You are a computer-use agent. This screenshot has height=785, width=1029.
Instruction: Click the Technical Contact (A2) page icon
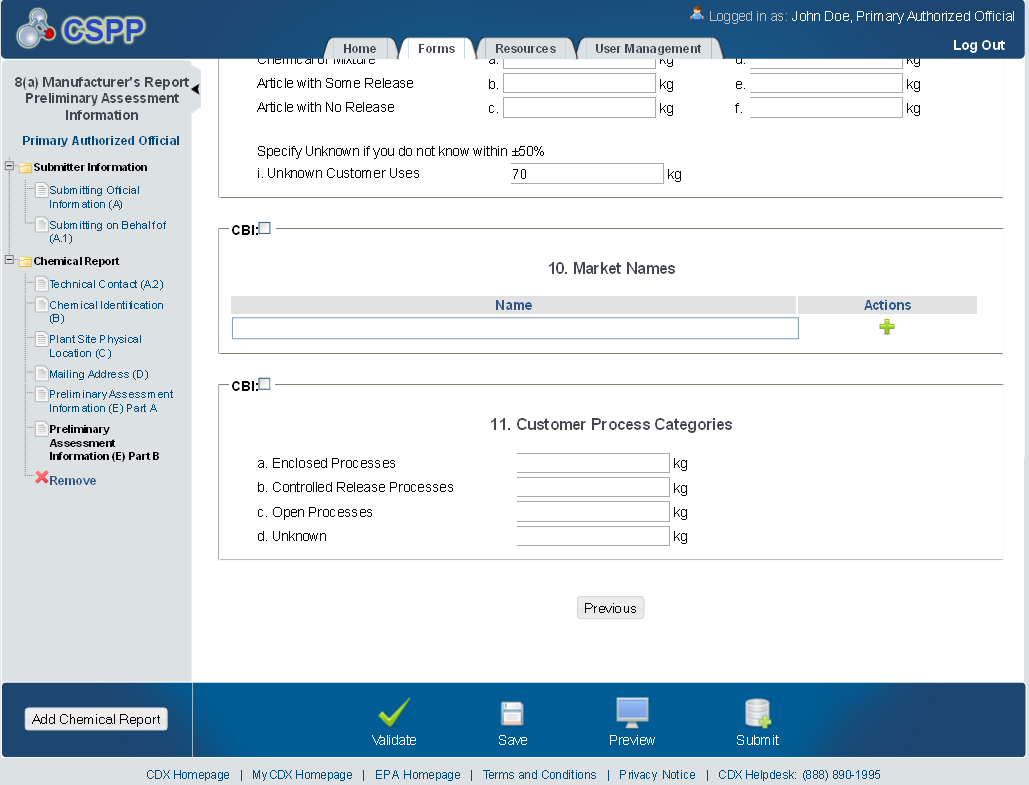pos(41,284)
